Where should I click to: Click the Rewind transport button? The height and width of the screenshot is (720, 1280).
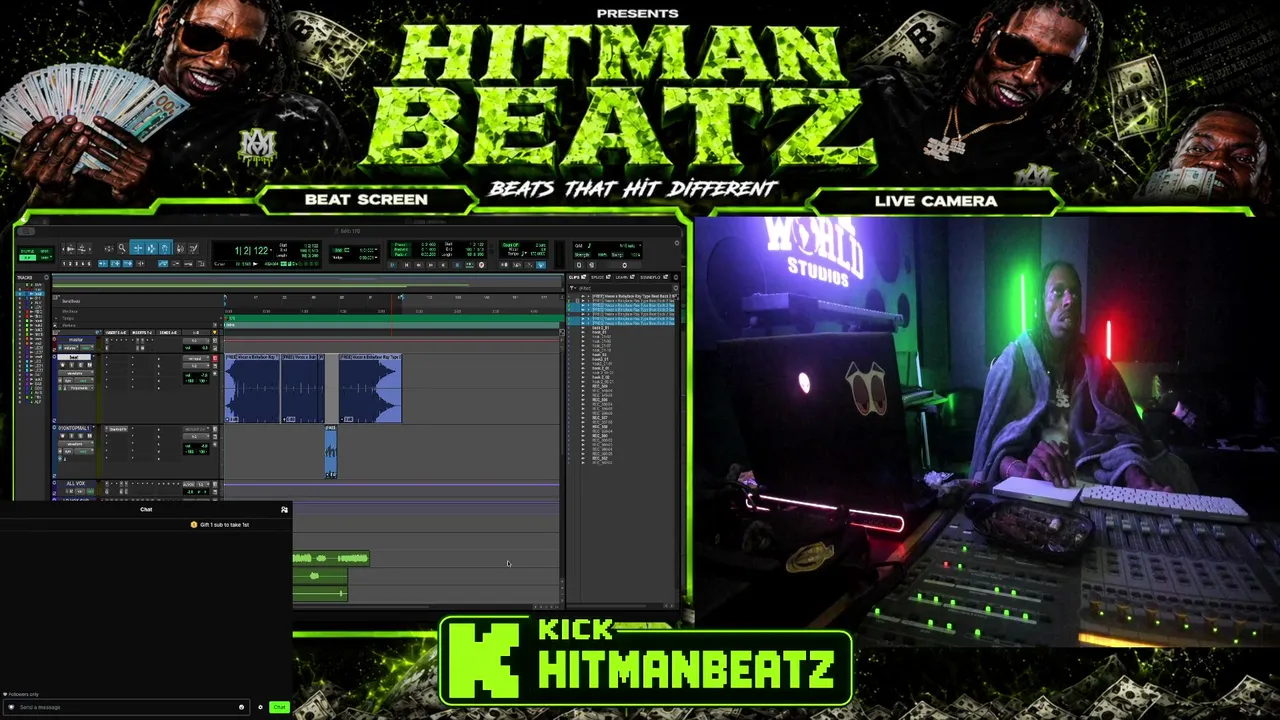419,265
